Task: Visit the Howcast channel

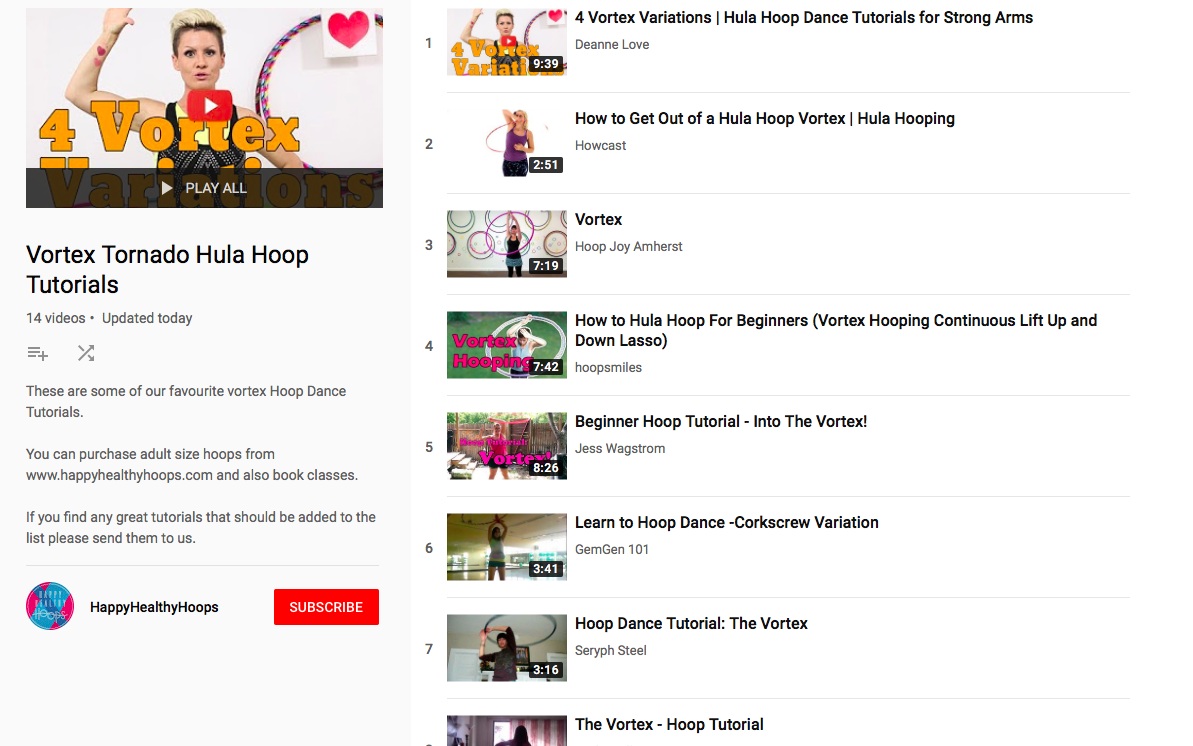Action: tap(600, 145)
